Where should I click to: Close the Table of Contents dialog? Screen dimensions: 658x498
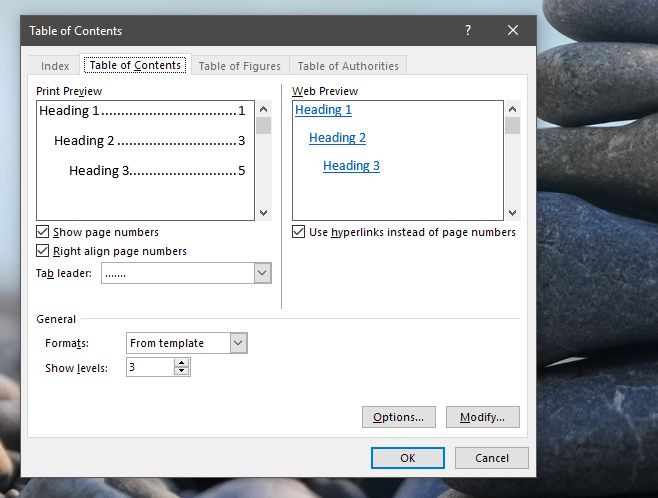click(x=512, y=30)
